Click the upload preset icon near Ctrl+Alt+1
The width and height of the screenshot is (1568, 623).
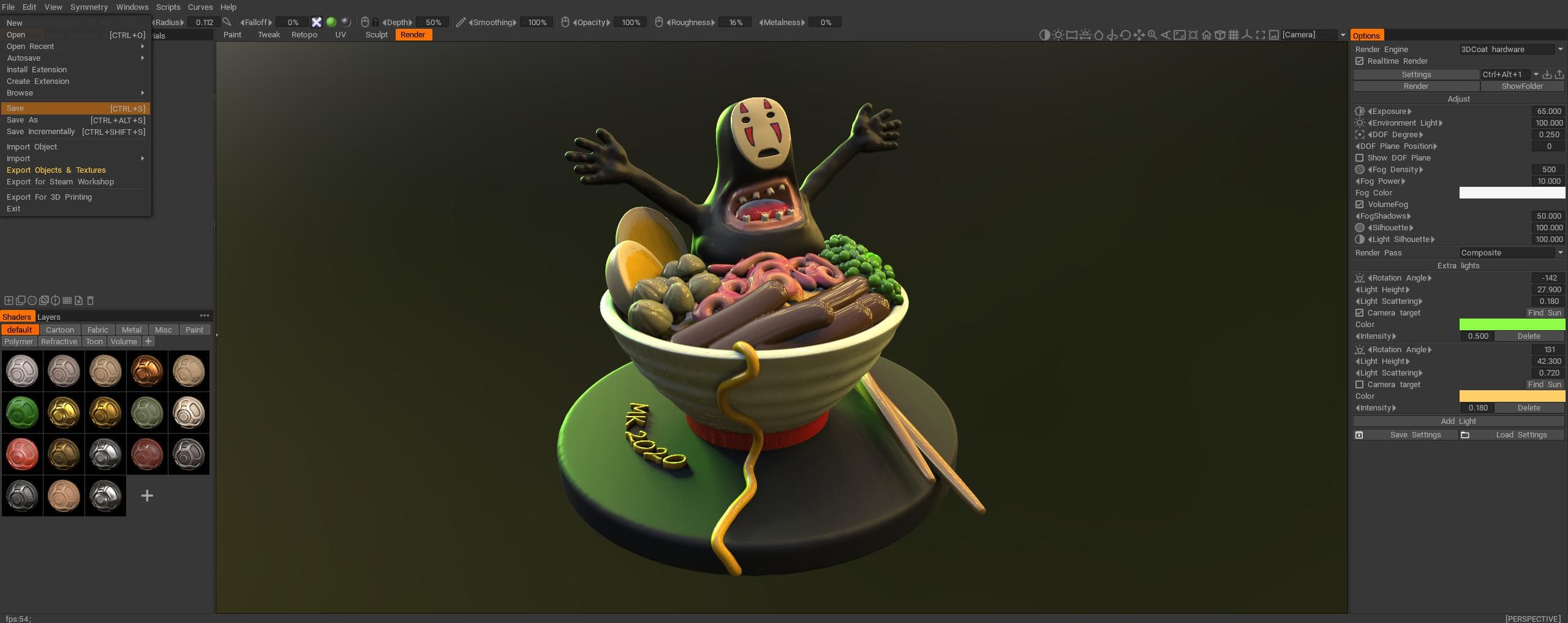coord(1559,74)
